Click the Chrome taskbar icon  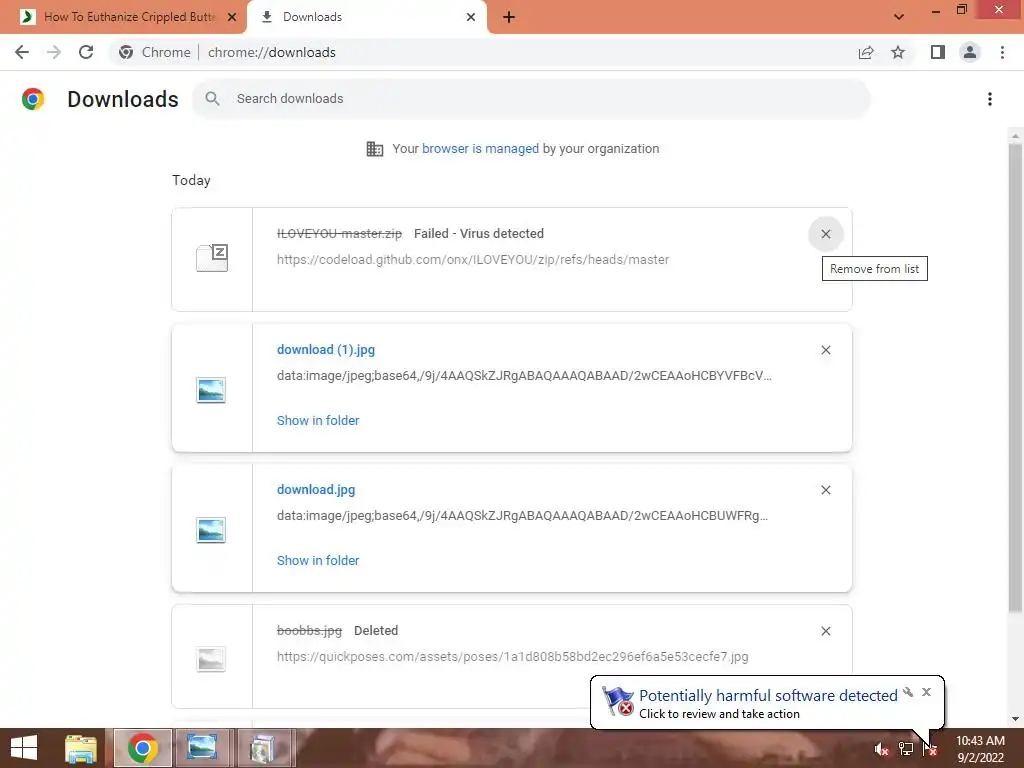[x=142, y=748]
